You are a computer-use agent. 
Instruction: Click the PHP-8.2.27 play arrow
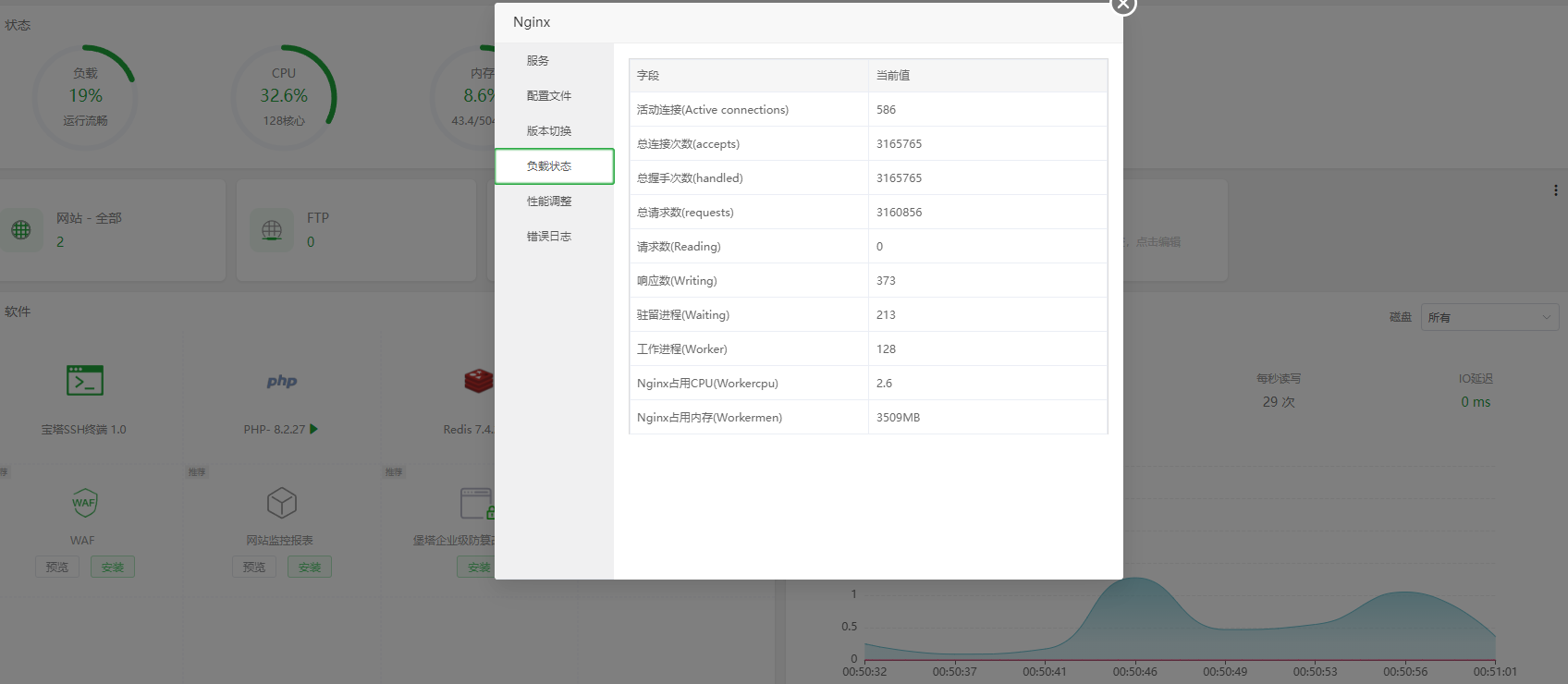click(x=314, y=429)
